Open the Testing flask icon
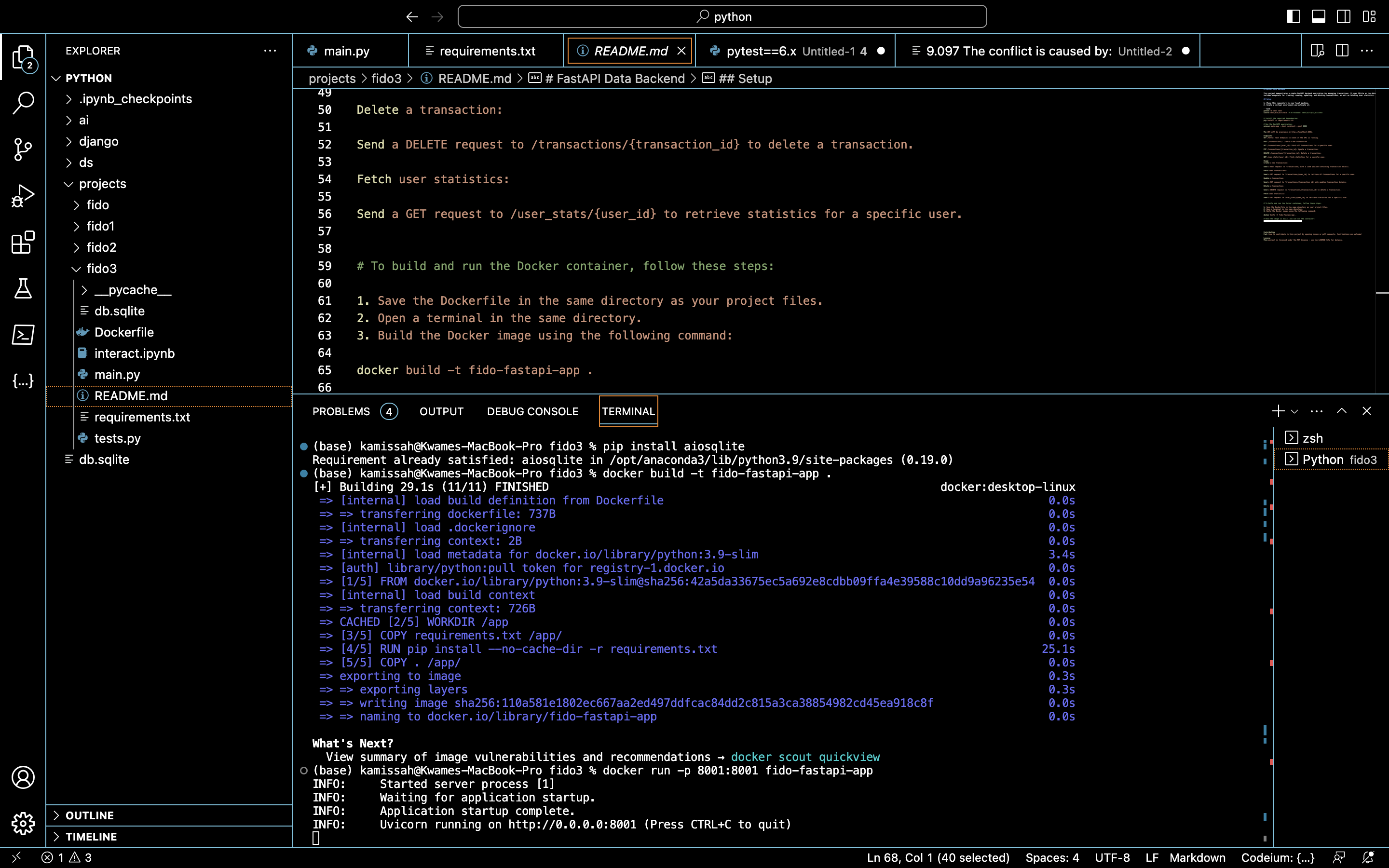 click(x=23, y=288)
